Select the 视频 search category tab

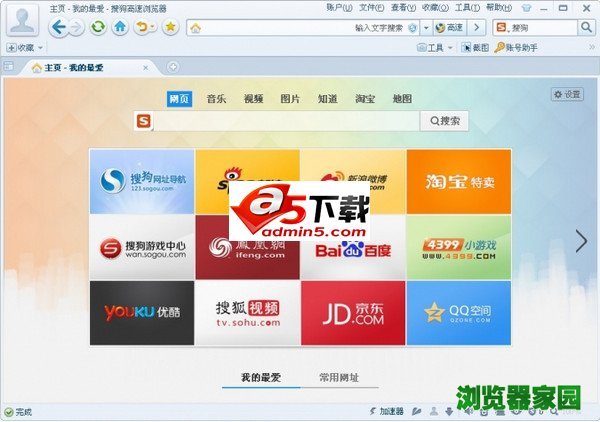253,99
